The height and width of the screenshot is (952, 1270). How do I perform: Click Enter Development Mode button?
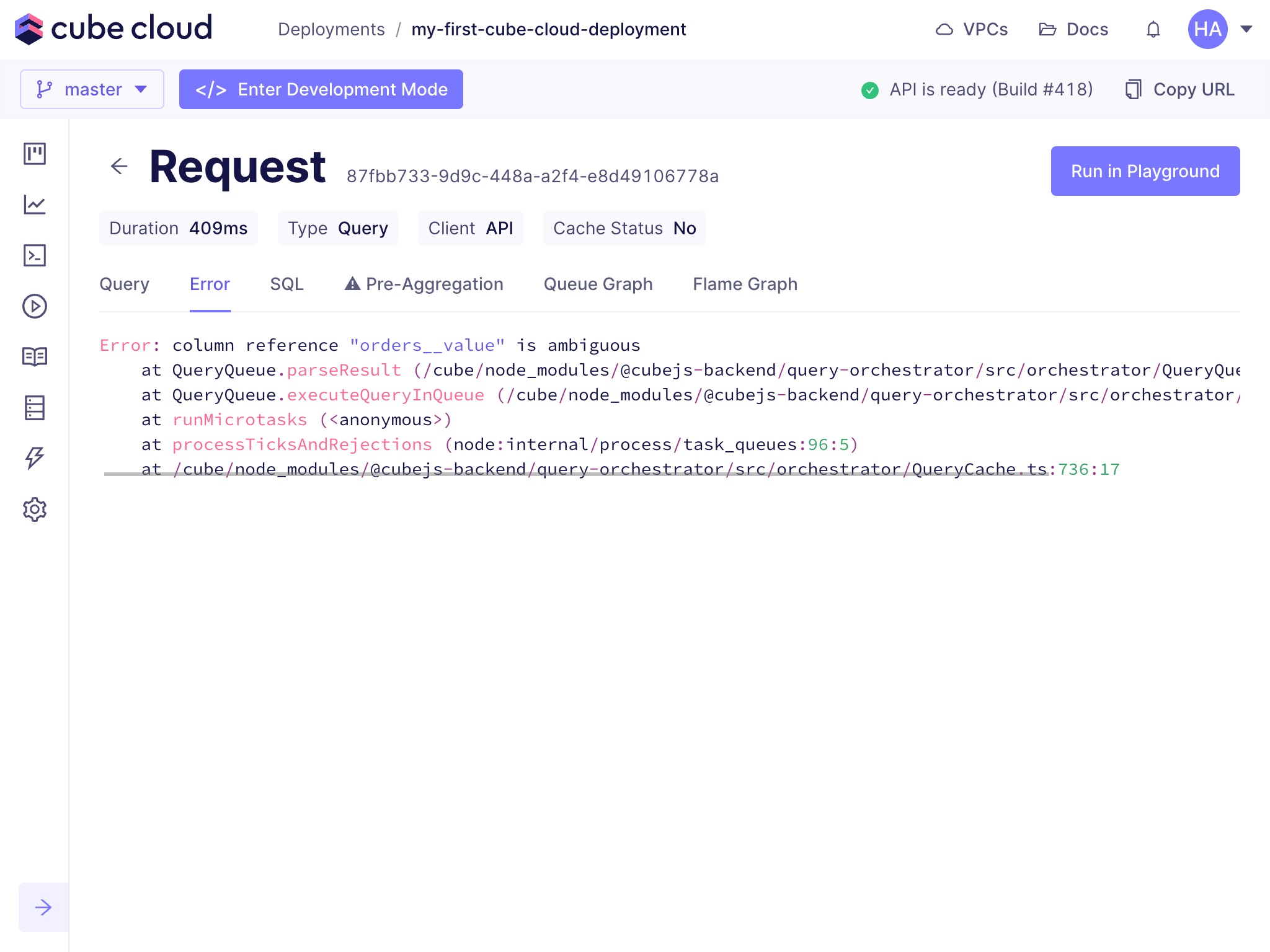pyautogui.click(x=321, y=89)
